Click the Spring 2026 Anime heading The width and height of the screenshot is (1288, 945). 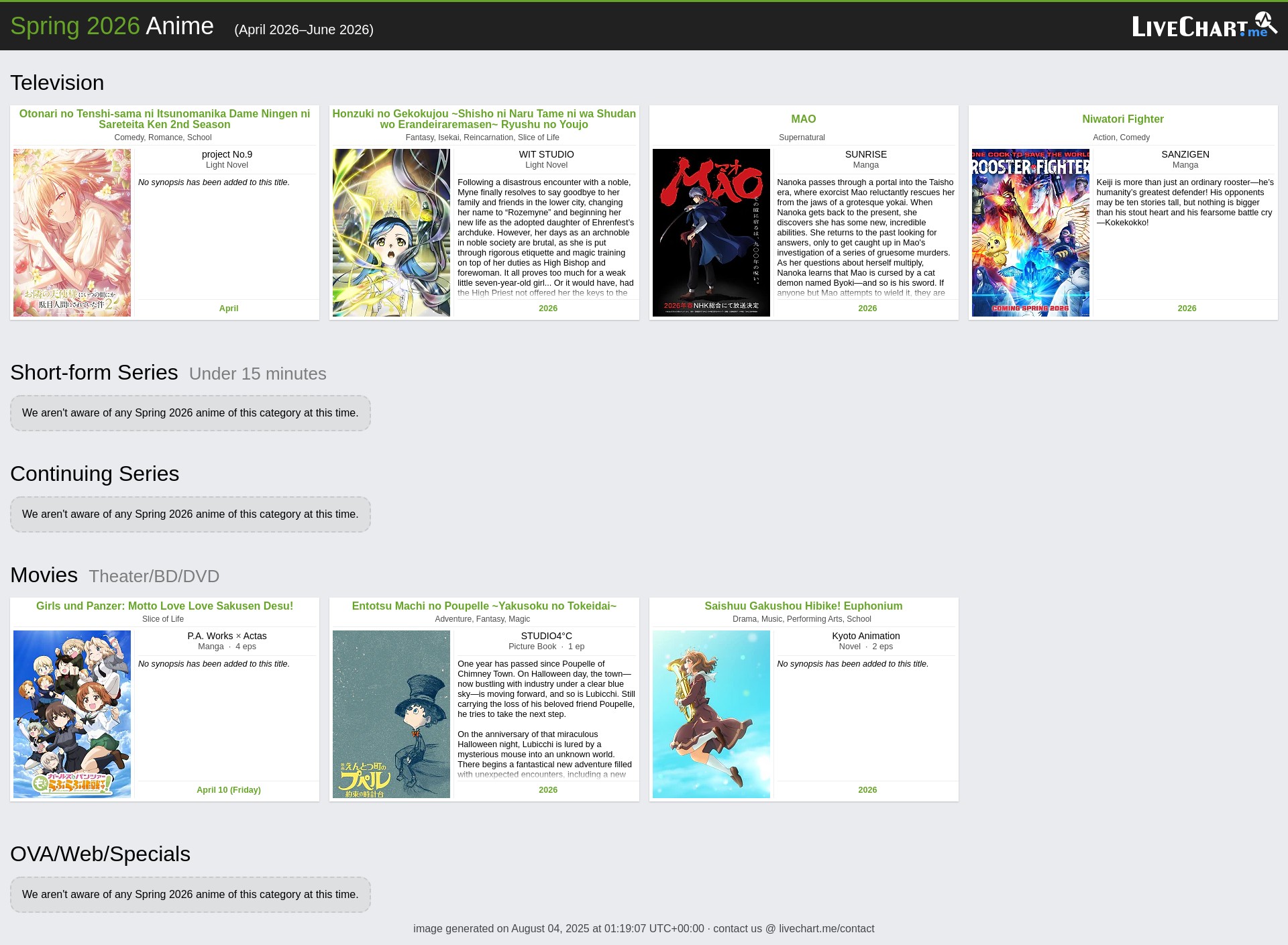112,26
